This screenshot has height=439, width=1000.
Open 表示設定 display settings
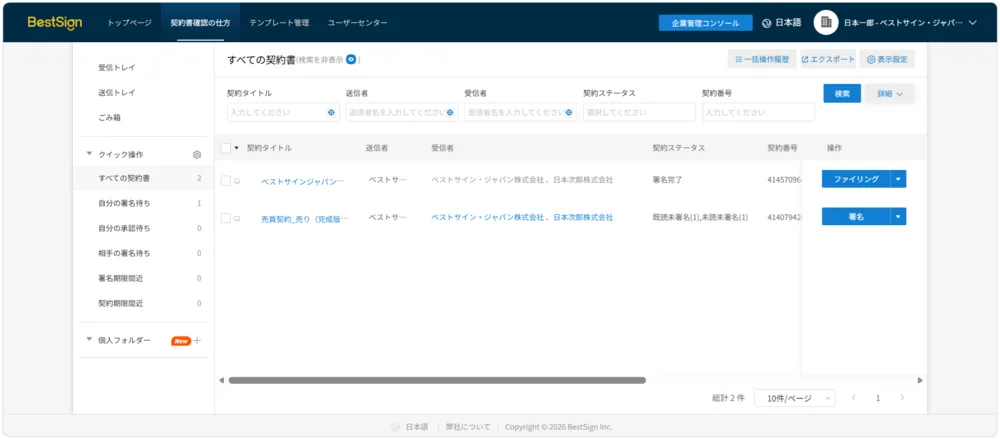click(887, 59)
